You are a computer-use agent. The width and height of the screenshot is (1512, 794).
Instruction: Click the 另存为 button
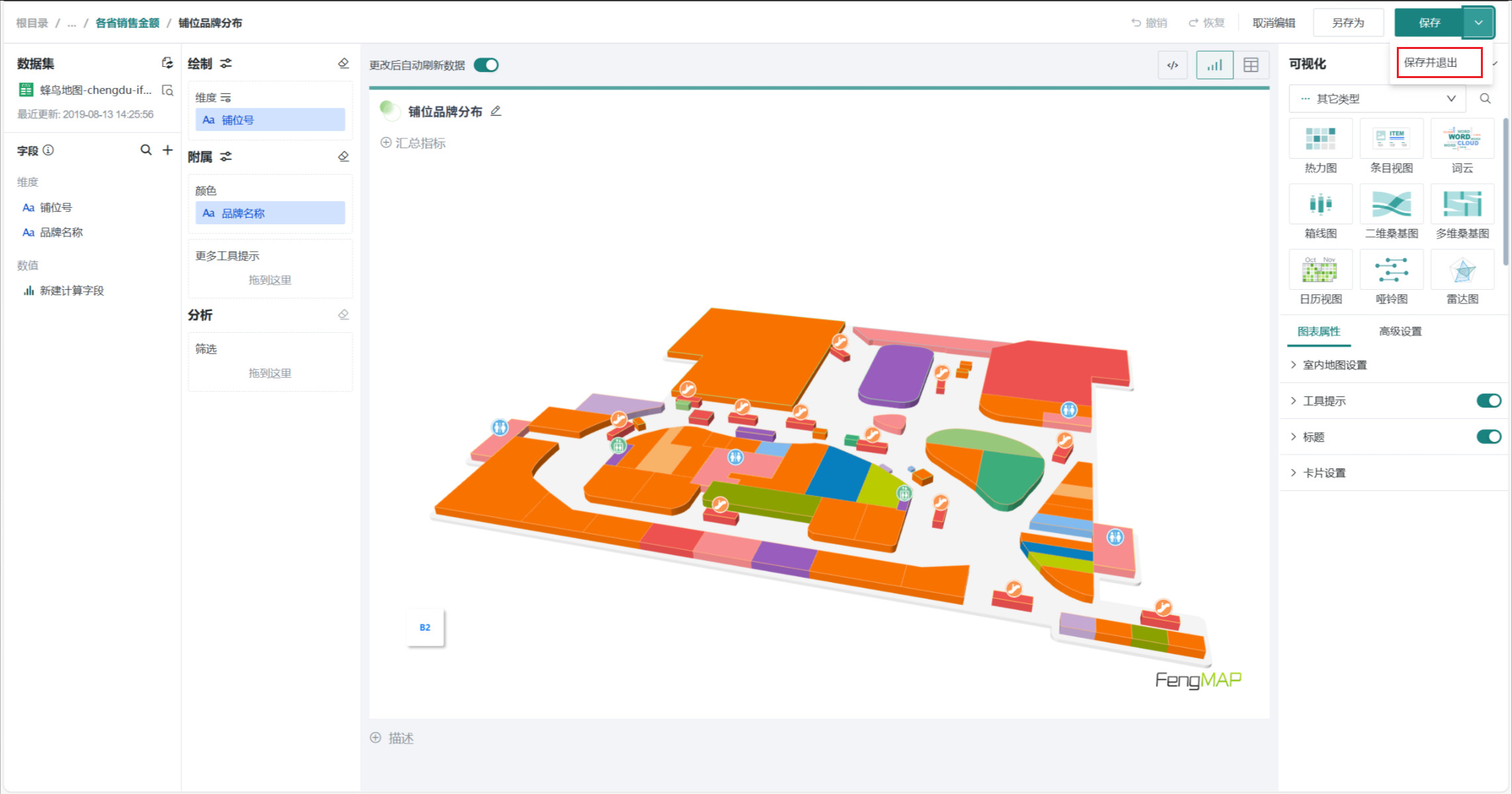(x=1348, y=22)
